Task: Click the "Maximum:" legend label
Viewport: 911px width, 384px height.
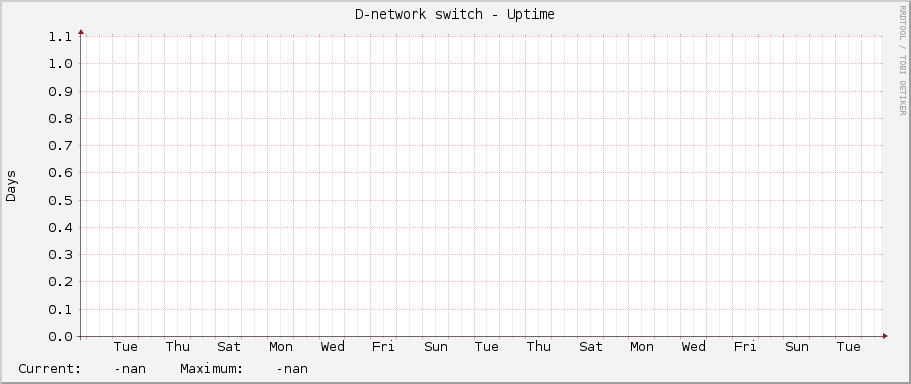Action: tap(211, 369)
